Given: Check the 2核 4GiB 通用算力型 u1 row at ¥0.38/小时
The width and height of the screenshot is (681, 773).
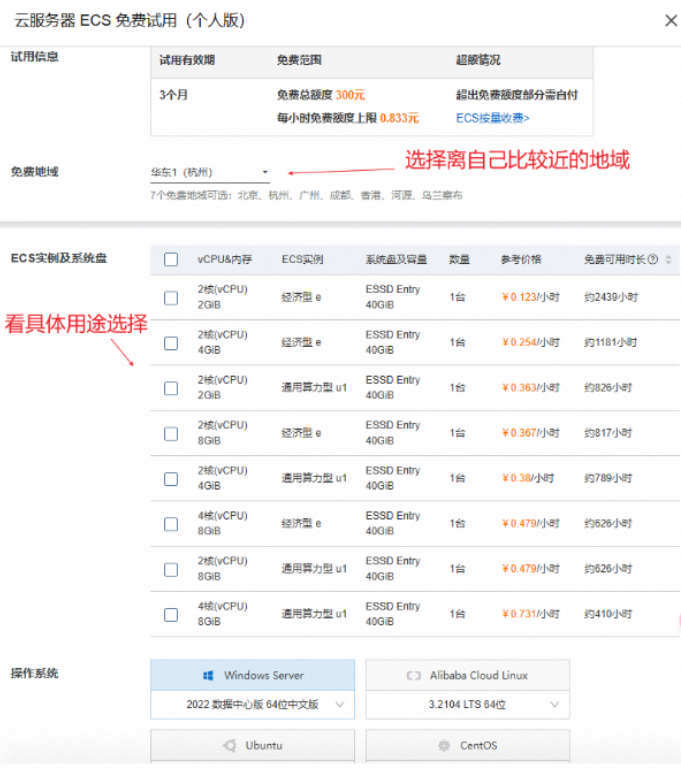Looking at the screenshot, I should pos(171,479).
